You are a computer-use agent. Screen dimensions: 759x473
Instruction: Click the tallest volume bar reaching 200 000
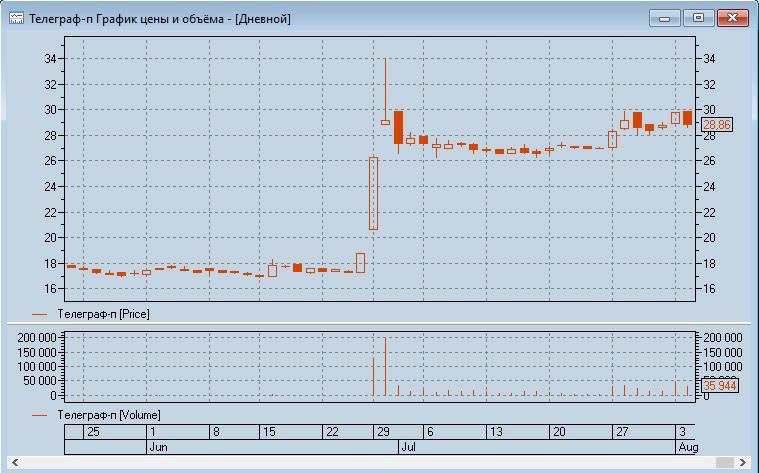[385, 366]
